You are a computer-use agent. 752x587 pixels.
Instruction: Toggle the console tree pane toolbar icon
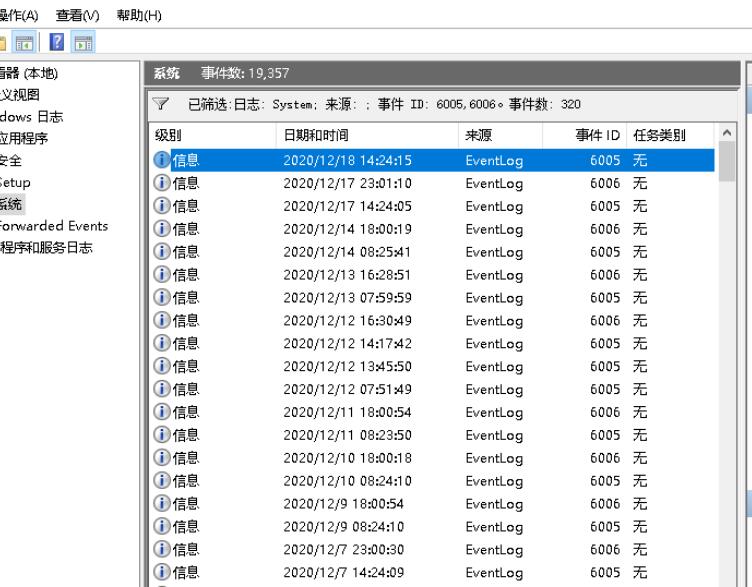click(x=24, y=42)
